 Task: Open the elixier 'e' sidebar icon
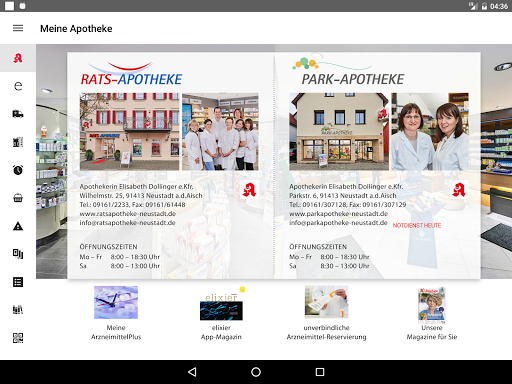[x=18, y=86]
